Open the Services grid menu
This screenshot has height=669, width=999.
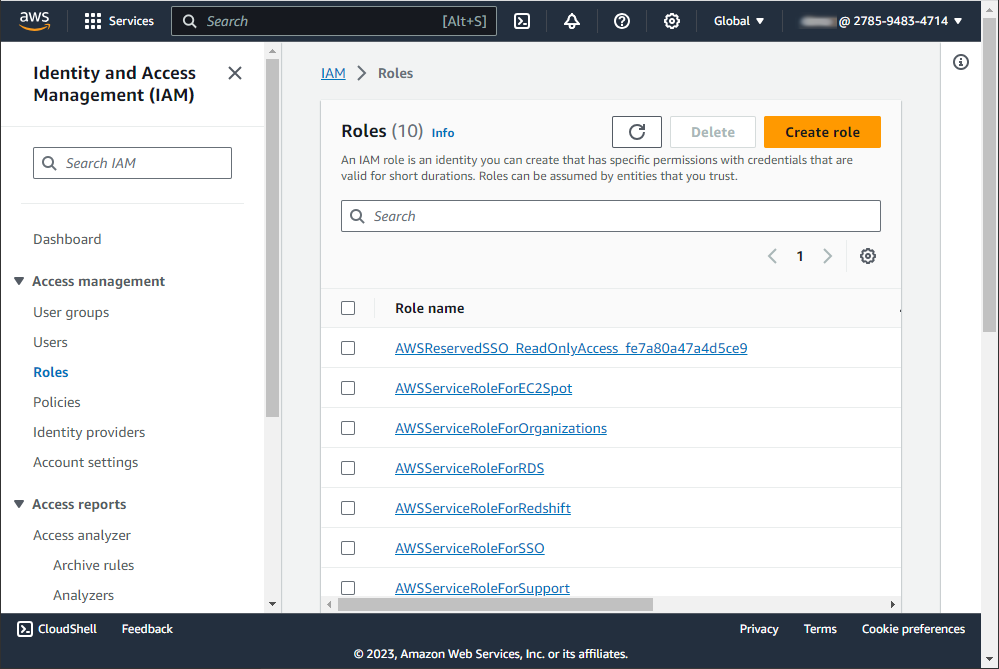click(119, 21)
